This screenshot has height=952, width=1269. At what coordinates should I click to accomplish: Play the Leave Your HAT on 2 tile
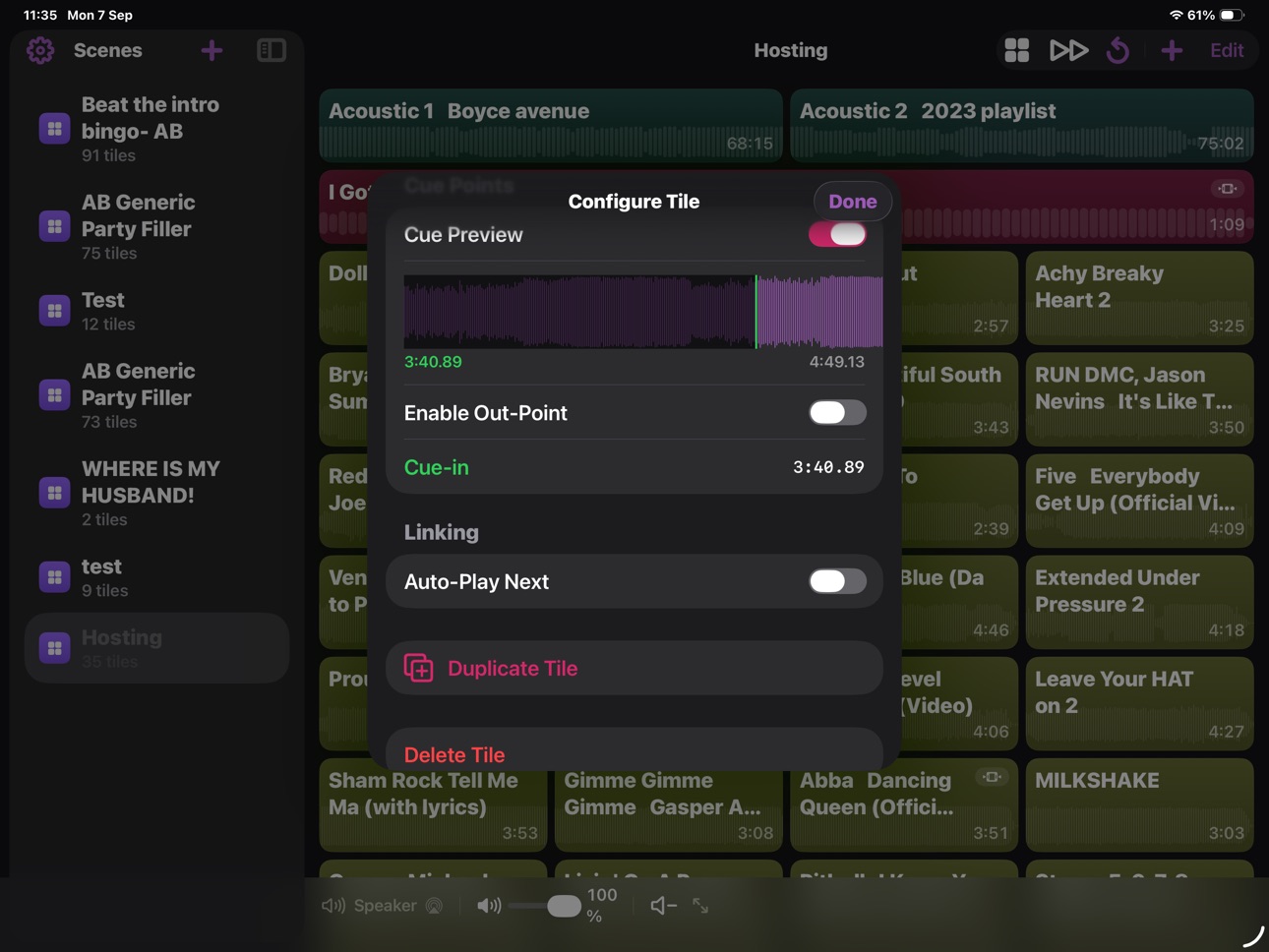1139,703
